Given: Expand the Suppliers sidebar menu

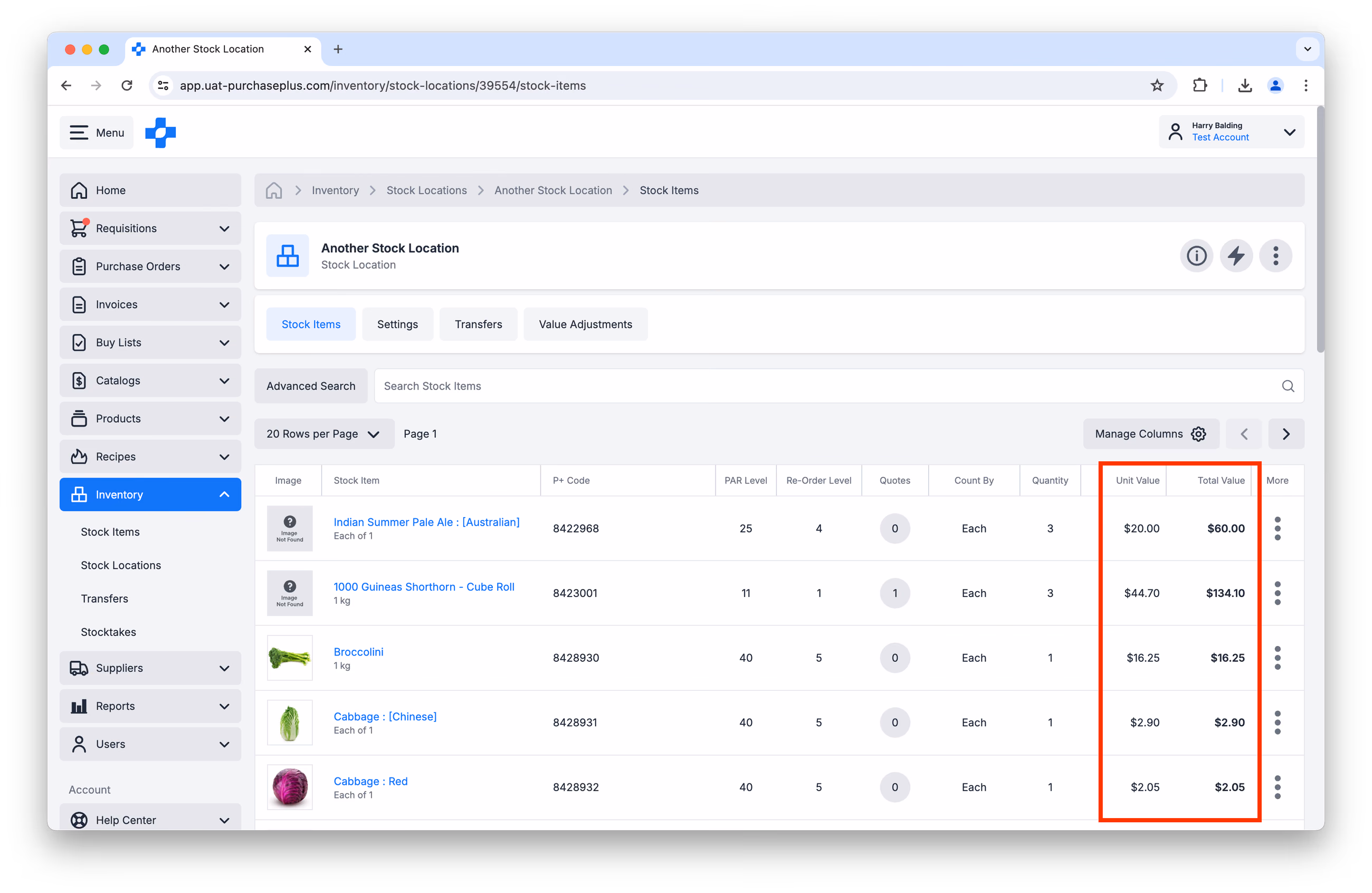Looking at the screenshot, I should click(x=150, y=668).
